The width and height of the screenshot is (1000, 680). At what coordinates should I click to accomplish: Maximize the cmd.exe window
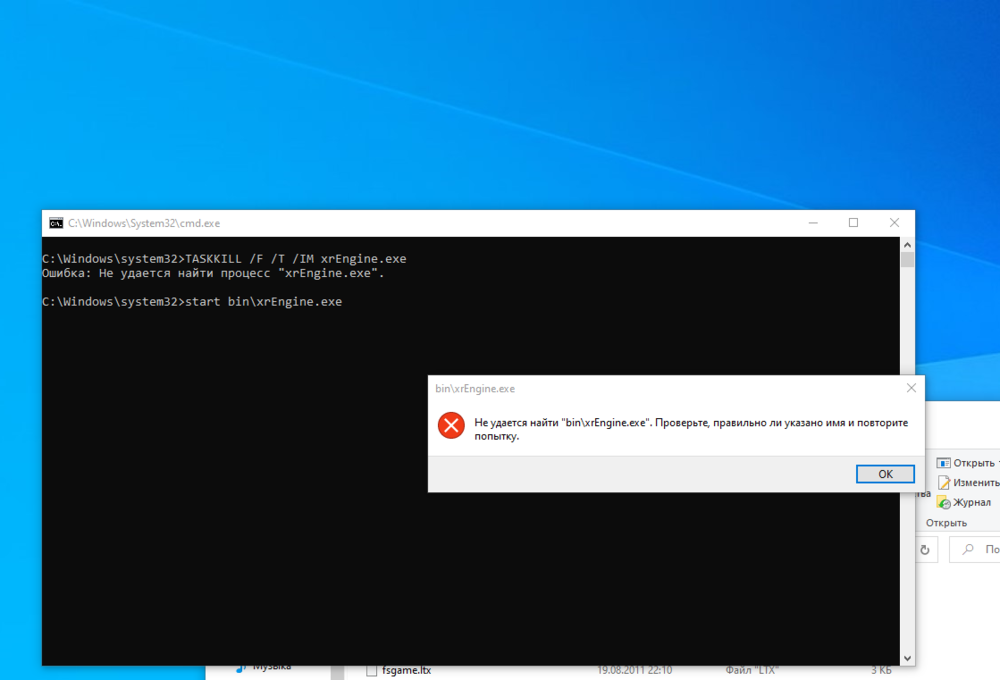pos(853,223)
